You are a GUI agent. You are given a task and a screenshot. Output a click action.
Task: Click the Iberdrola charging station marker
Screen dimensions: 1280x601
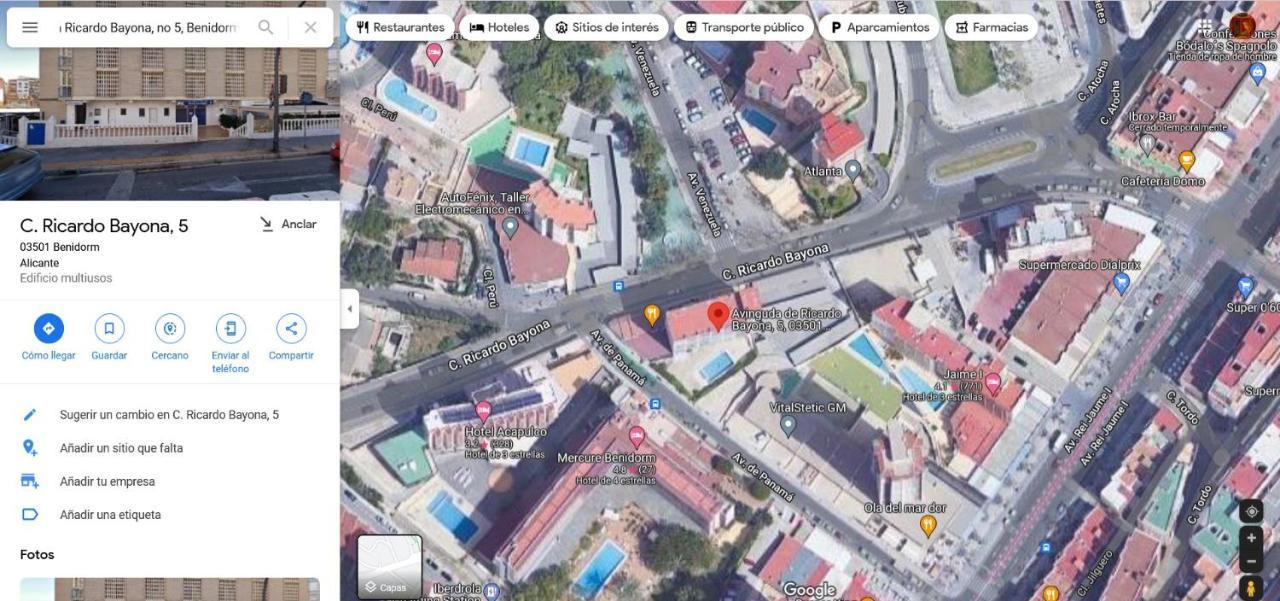[491, 591]
